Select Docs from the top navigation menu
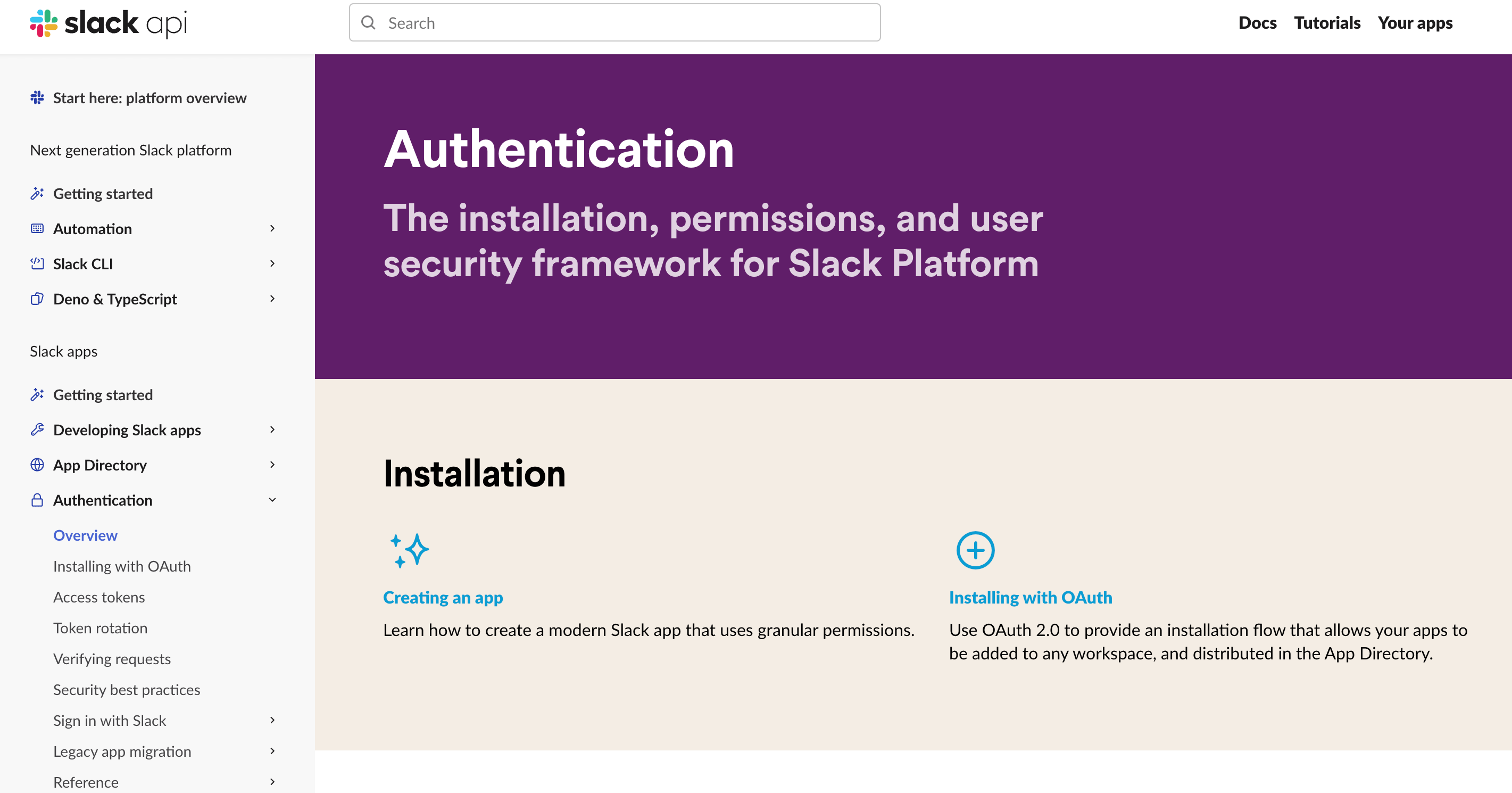The width and height of the screenshot is (1512, 793). 1253,22
